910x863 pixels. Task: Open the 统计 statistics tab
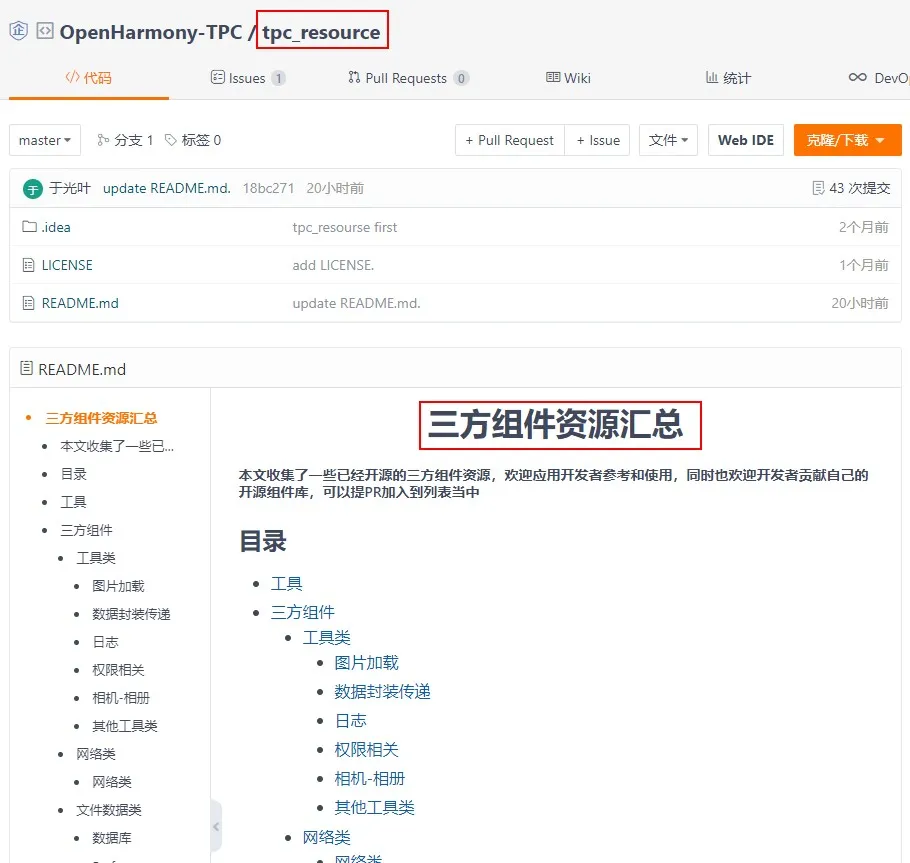coord(728,78)
